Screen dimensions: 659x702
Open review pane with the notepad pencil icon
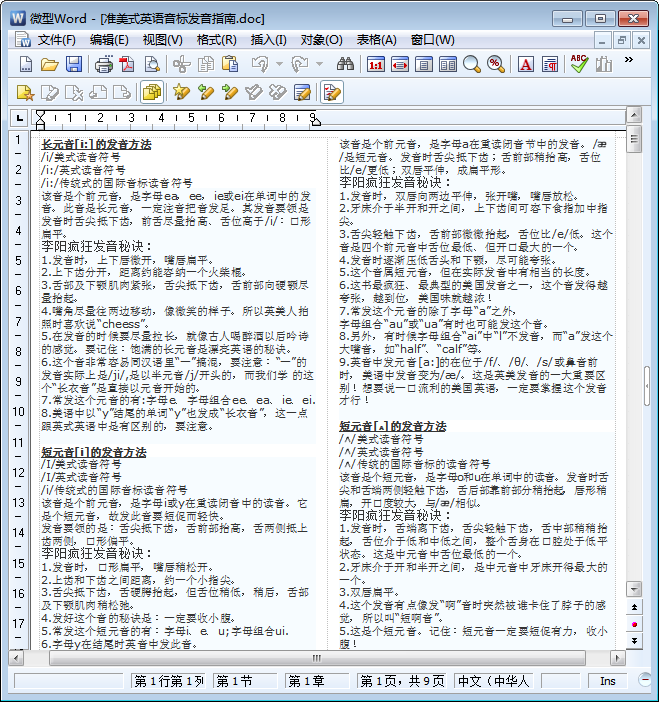(302, 93)
